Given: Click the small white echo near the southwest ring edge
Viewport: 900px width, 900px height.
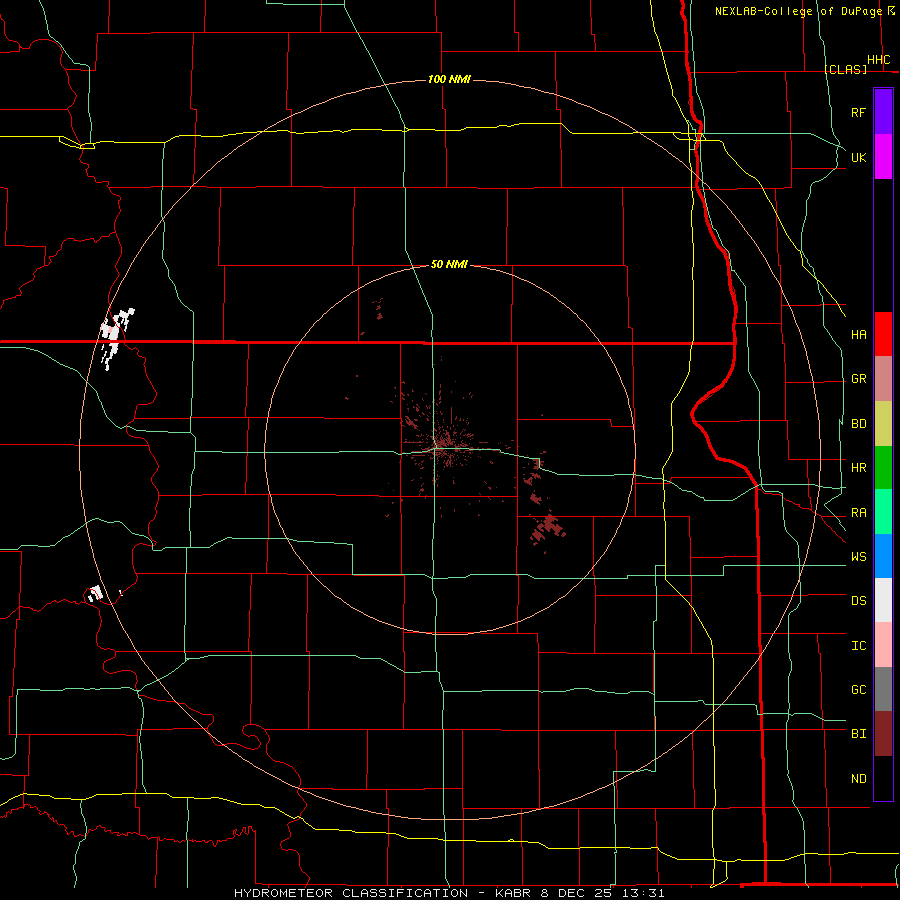Looking at the screenshot, I should (95, 593).
